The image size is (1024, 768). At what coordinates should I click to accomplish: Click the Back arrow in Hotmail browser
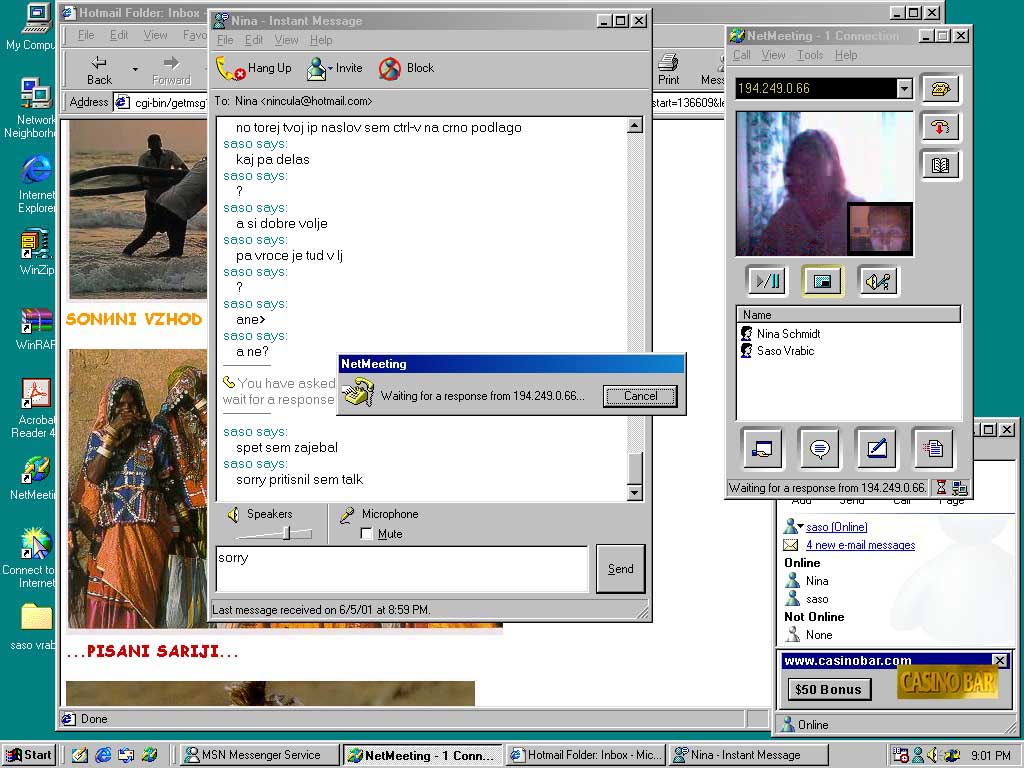pos(99,70)
